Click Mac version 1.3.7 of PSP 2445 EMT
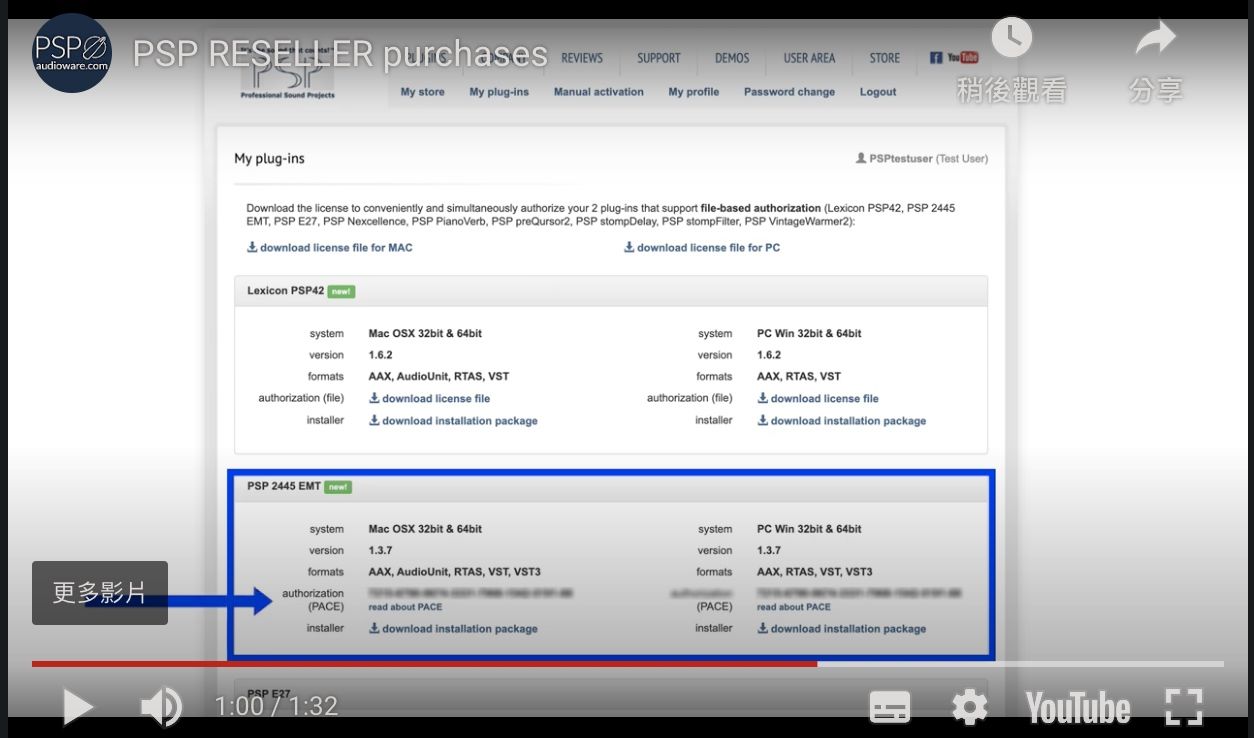Screen dimensions: 1254x738 (380, 551)
